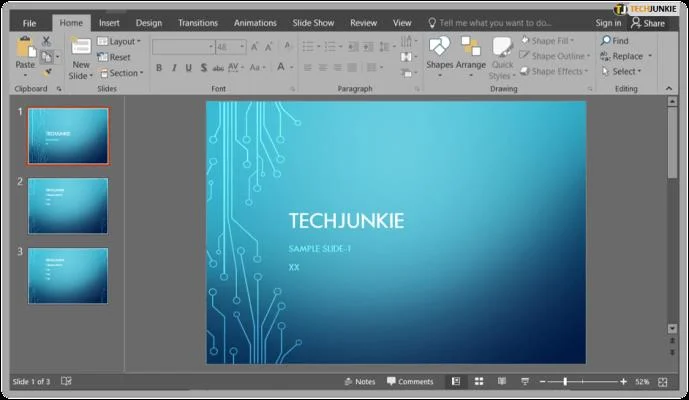The width and height of the screenshot is (689, 400).
Task: Select the Format Painter brush
Action: (x=47, y=72)
